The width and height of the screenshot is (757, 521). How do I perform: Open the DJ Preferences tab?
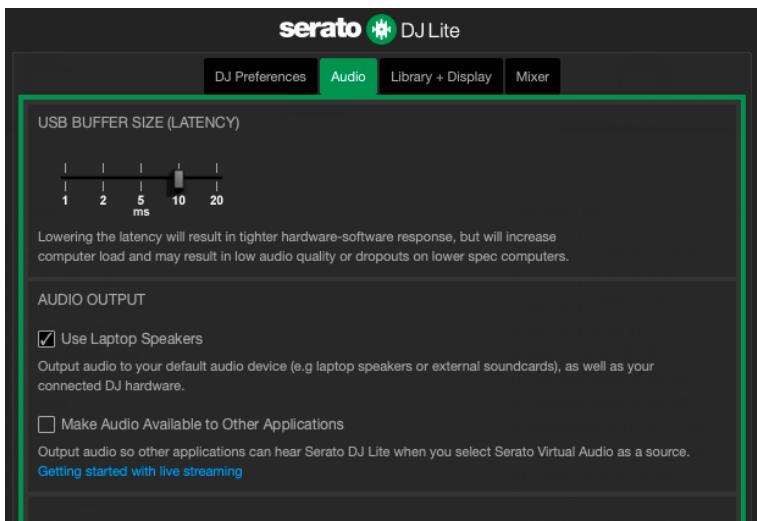260,76
